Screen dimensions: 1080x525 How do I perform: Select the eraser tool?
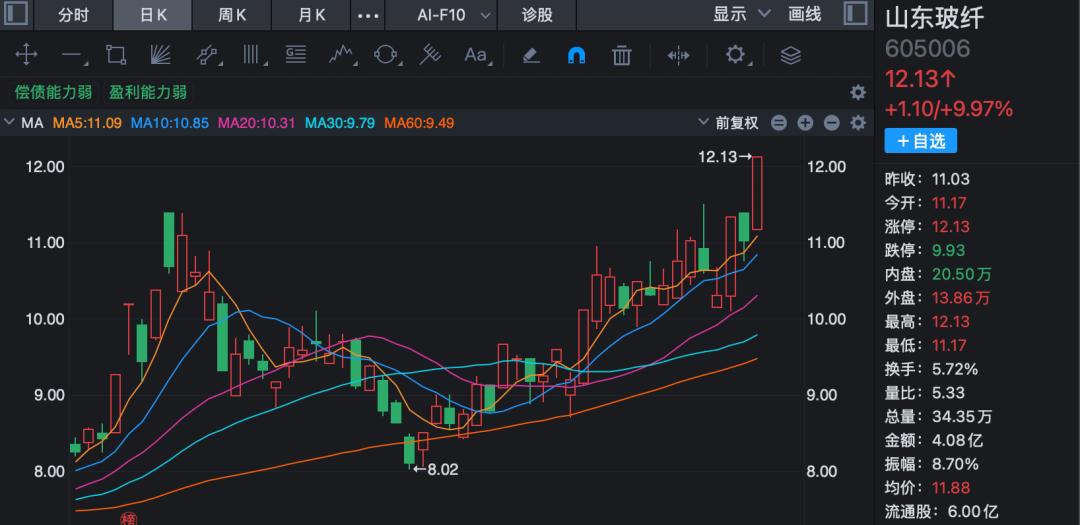(x=531, y=55)
